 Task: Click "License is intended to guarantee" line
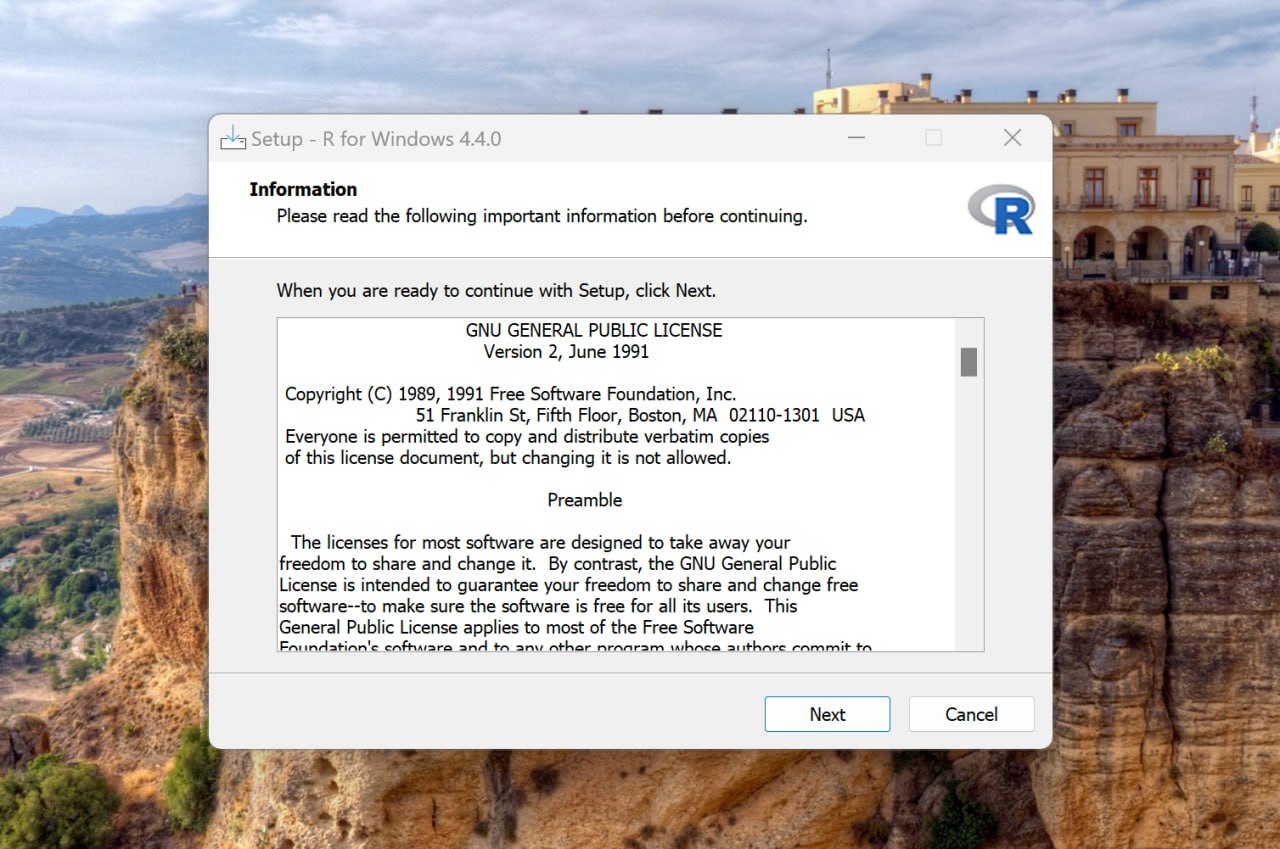[568, 585]
